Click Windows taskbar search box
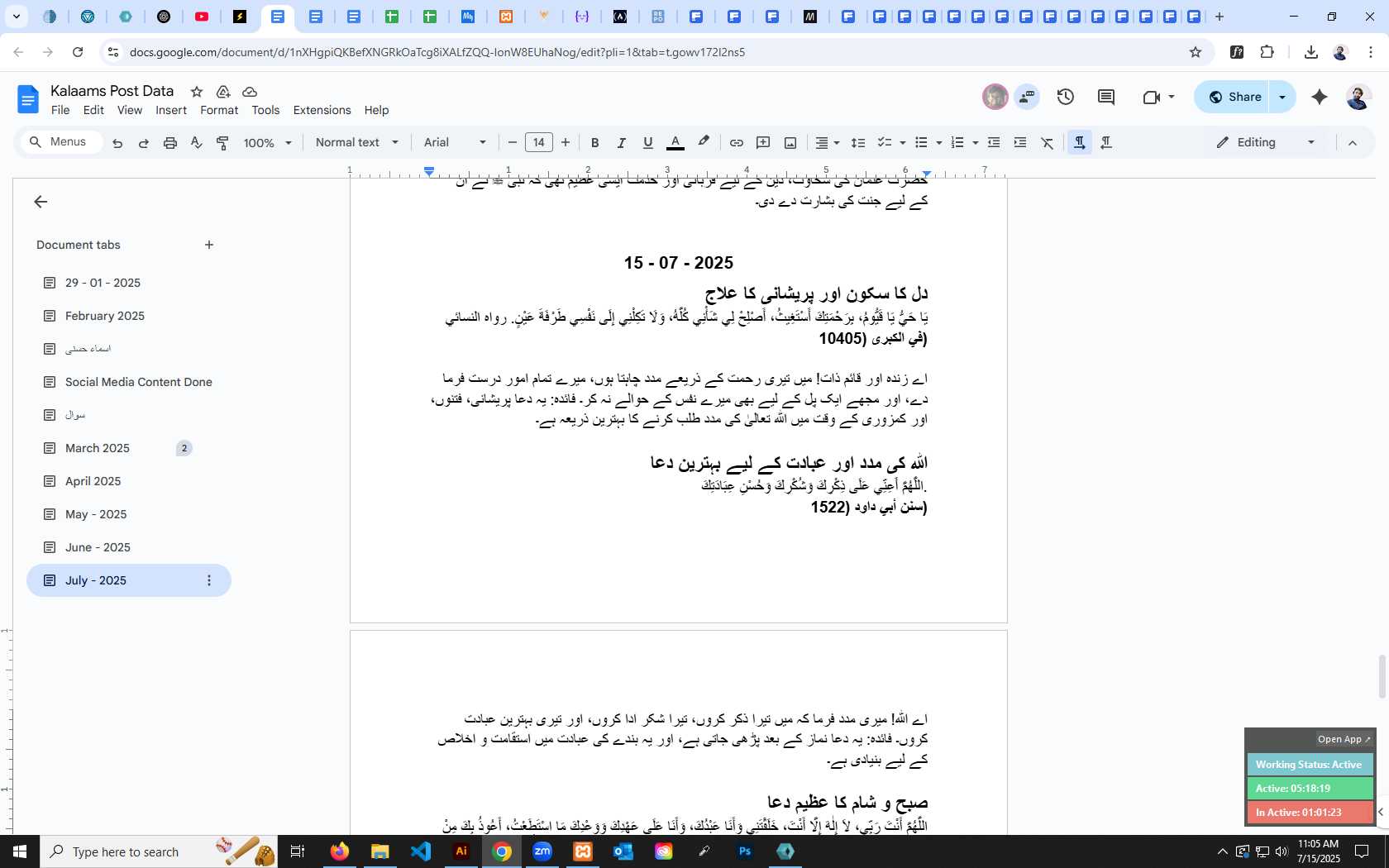This screenshot has width=1389, height=868. tap(159, 851)
